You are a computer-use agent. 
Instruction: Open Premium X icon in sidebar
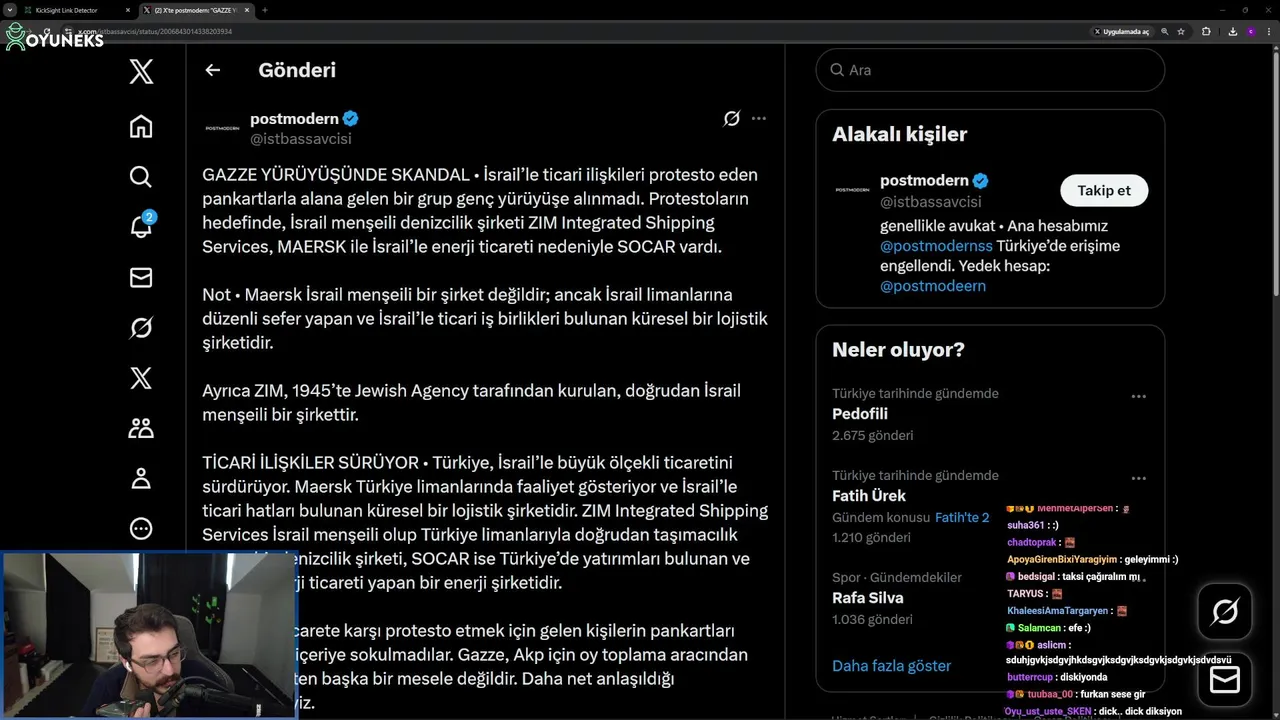(x=141, y=378)
